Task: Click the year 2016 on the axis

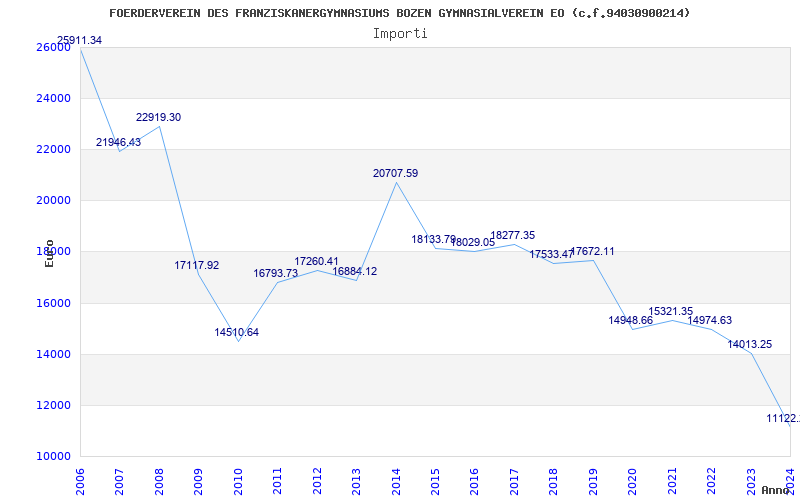Action: coord(474,482)
